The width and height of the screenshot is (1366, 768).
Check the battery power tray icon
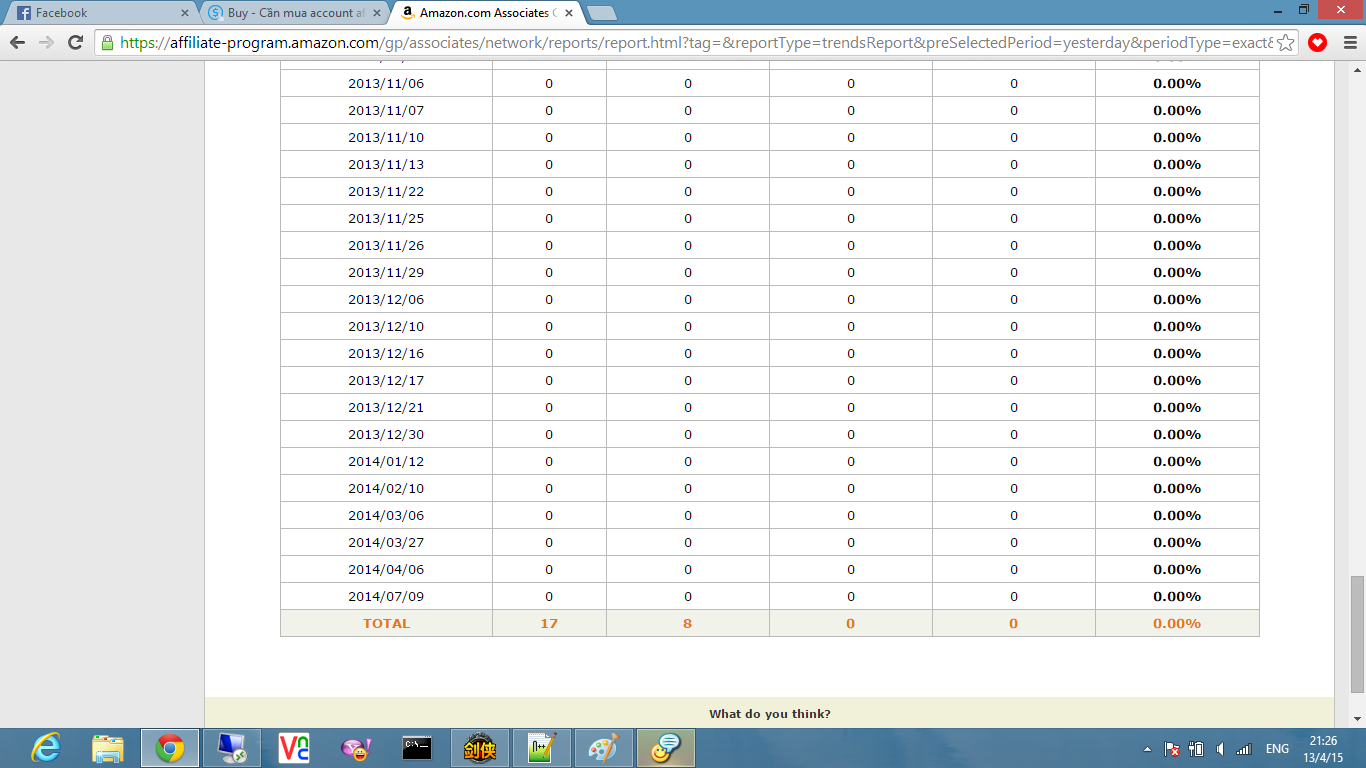[x=1196, y=749]
